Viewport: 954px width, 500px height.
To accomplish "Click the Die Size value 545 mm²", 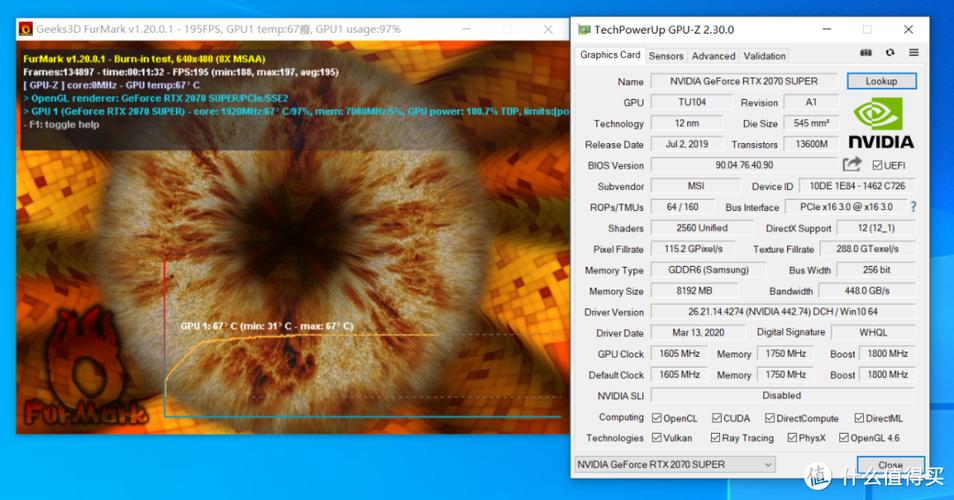I will coord(811,123).
